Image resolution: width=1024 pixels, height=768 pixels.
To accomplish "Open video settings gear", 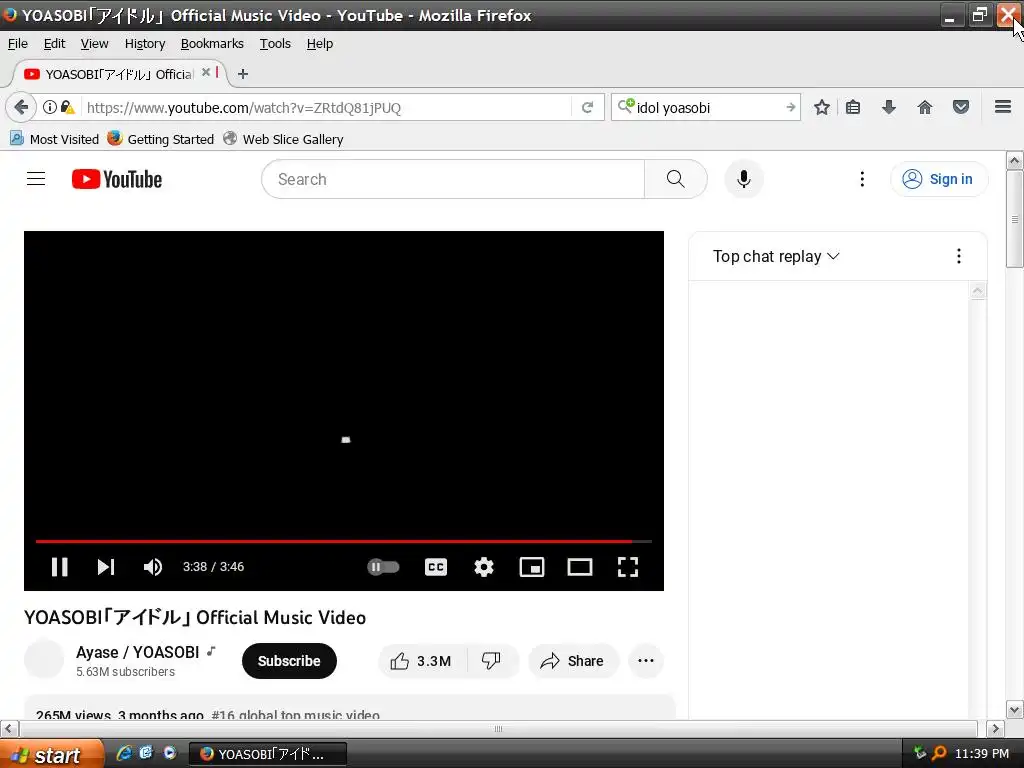I will pyautogui.click(x=484, y=567).
